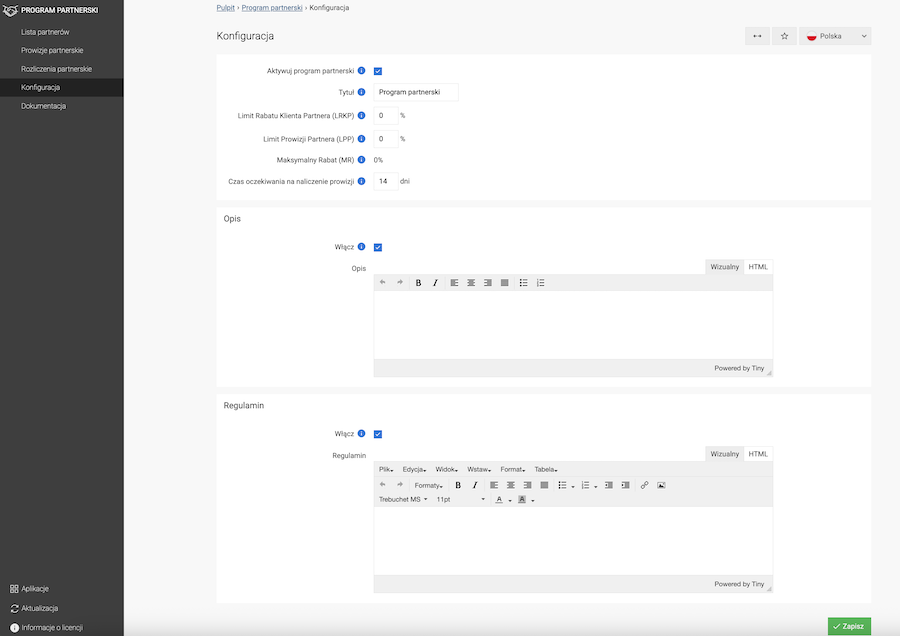This screenshot has width=900, height=636.
Task: Toggle the Włącz checkbox in Opis section
Action: [x=378, y=247]
